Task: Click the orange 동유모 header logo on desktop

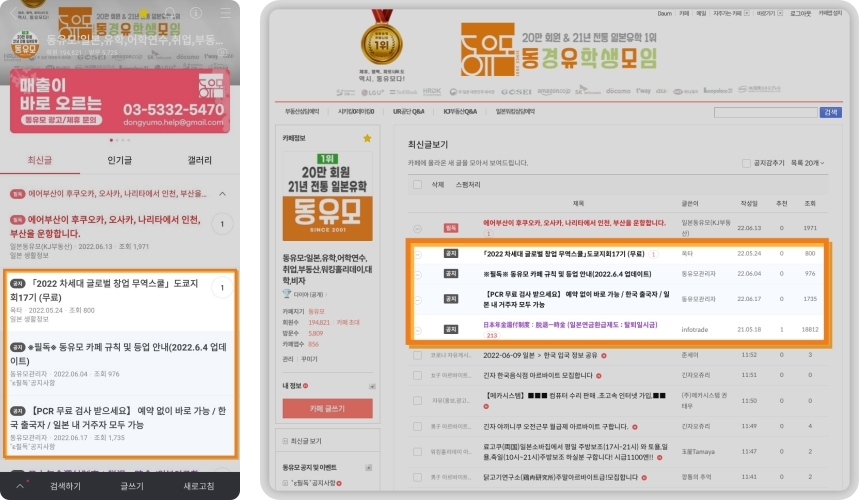Action: click(488, 49)
